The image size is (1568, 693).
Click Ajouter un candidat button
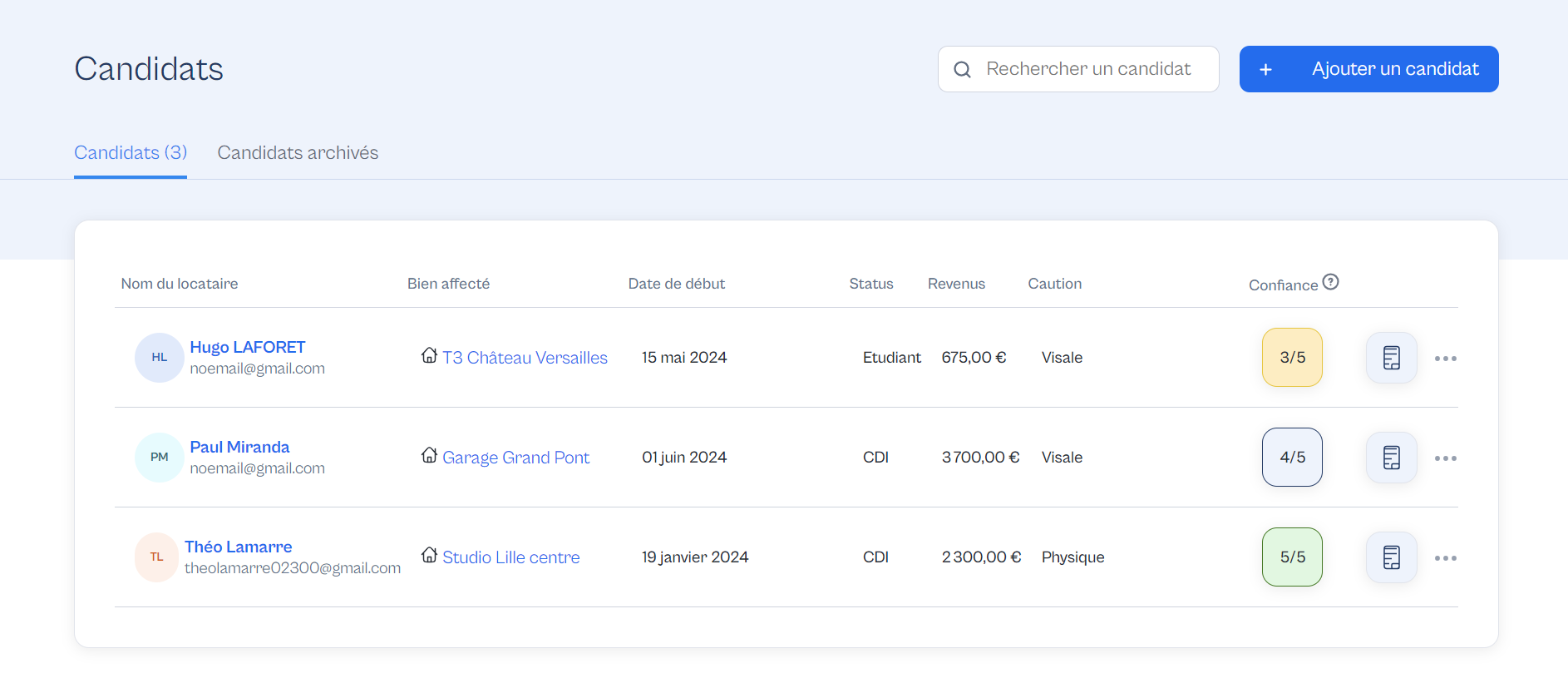(1368, 69)
